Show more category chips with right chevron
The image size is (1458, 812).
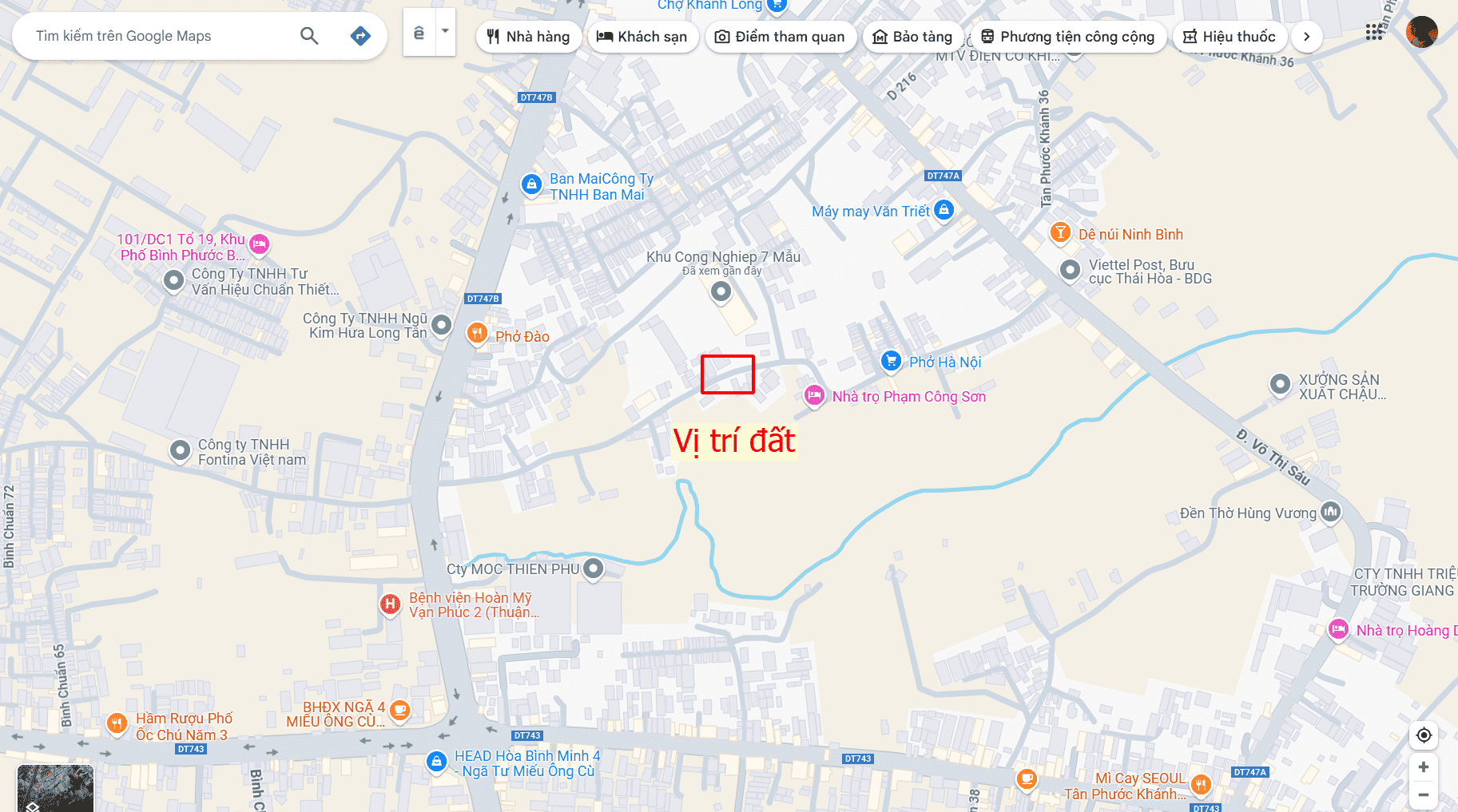coord(1307,37)
